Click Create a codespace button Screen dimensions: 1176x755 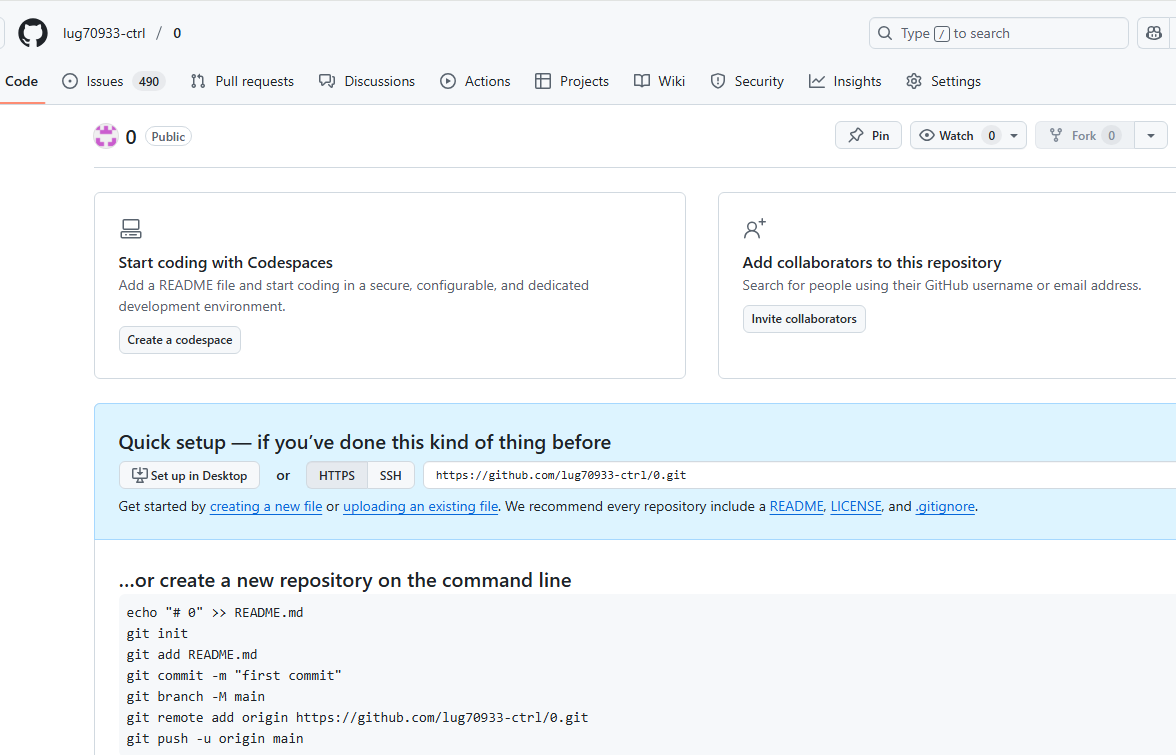pyautogui.click(x=180, y=340)
